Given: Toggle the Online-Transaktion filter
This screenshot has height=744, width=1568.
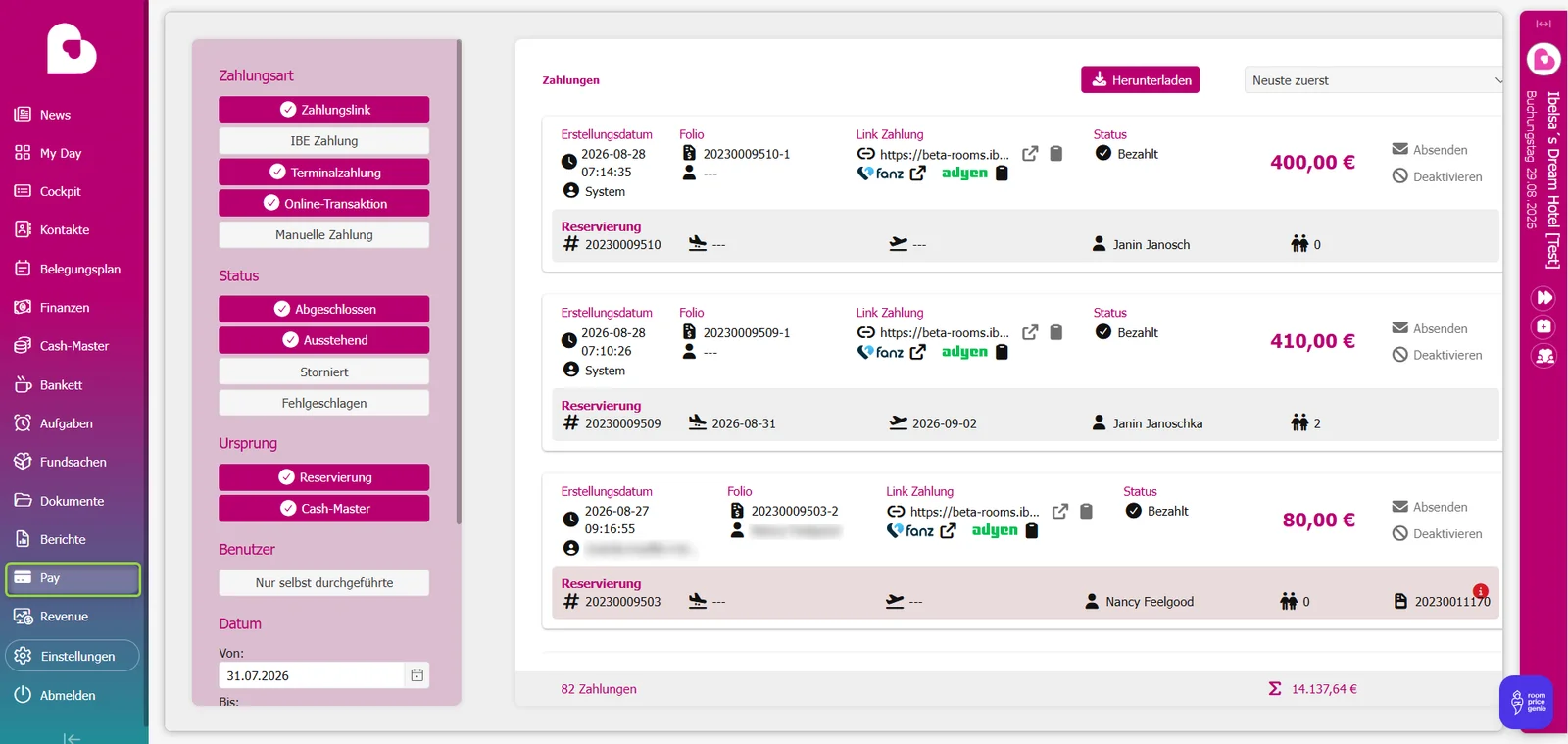Looking at the screenshot, I should [x=324, y=203].
